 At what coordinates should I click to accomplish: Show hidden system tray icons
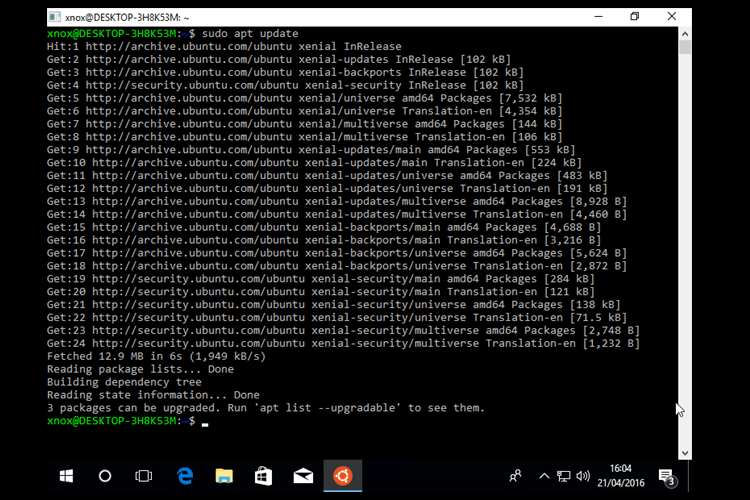click(544, 476)
